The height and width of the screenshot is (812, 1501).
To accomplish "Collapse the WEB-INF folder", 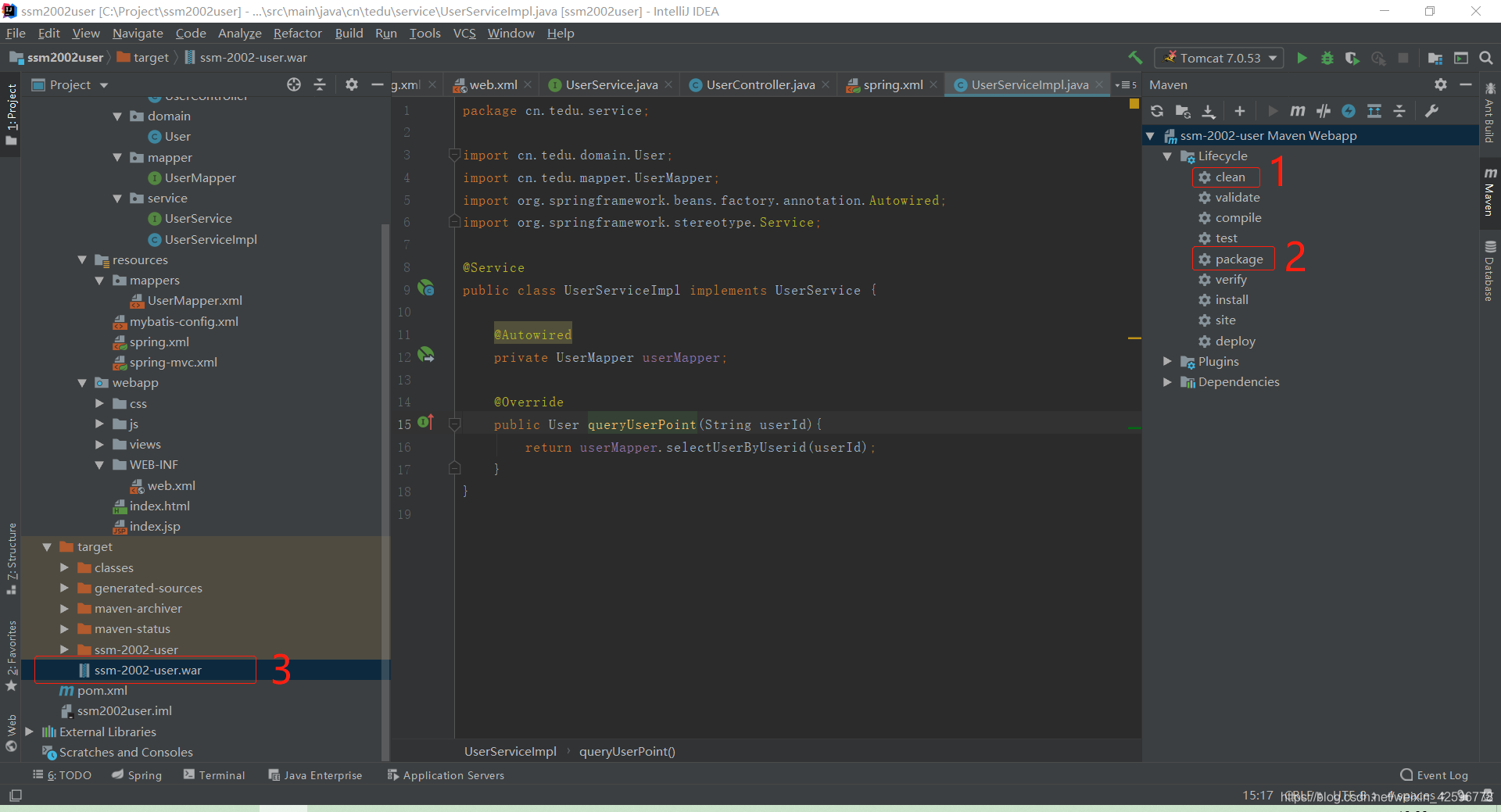I will click(99, 465).
